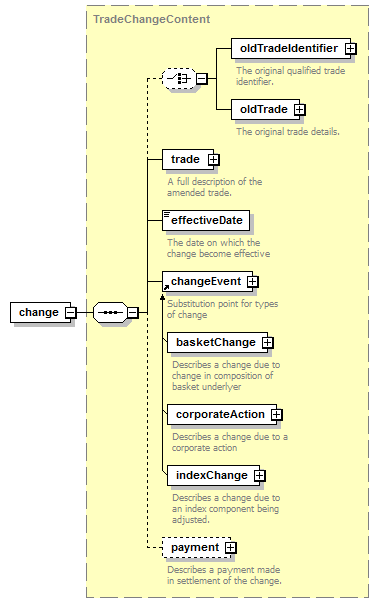Screen dimensions: 379x603
Task: Expand the oldTrade plus box
Action: tap(299, 110)
